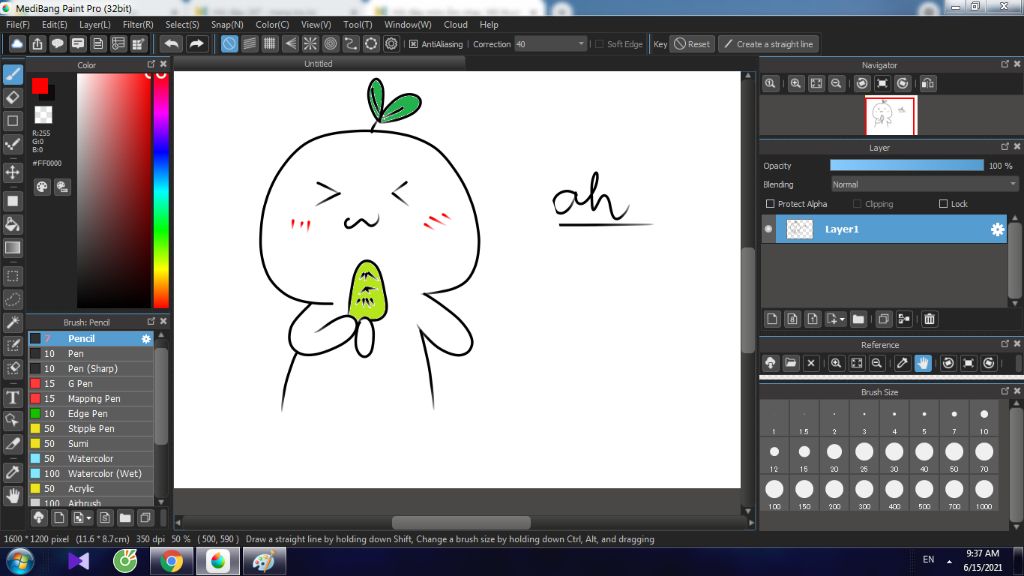Screen dimensions: 1024x576
Task: Click Navigator zoom in icon
Action: pos(795,84)
